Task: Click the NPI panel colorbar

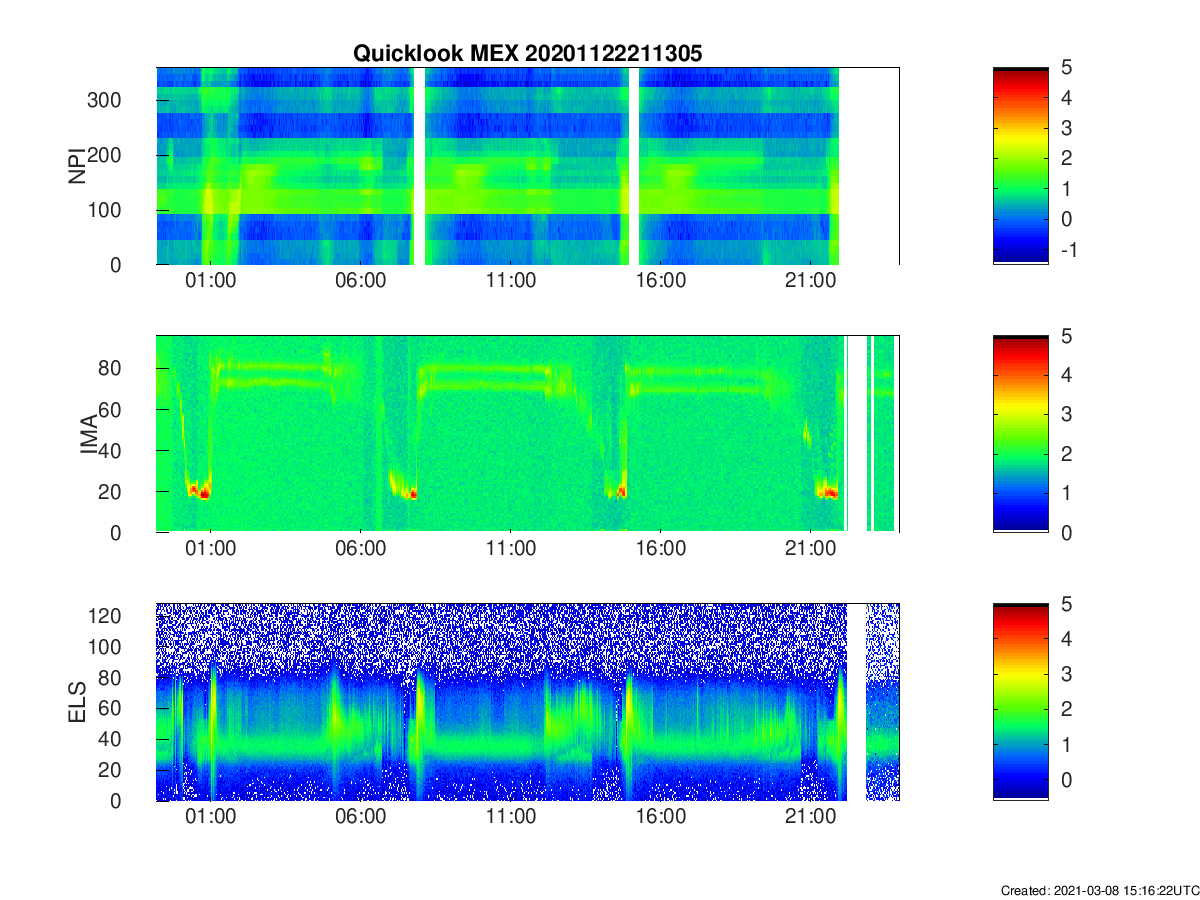Action: 1021,166
